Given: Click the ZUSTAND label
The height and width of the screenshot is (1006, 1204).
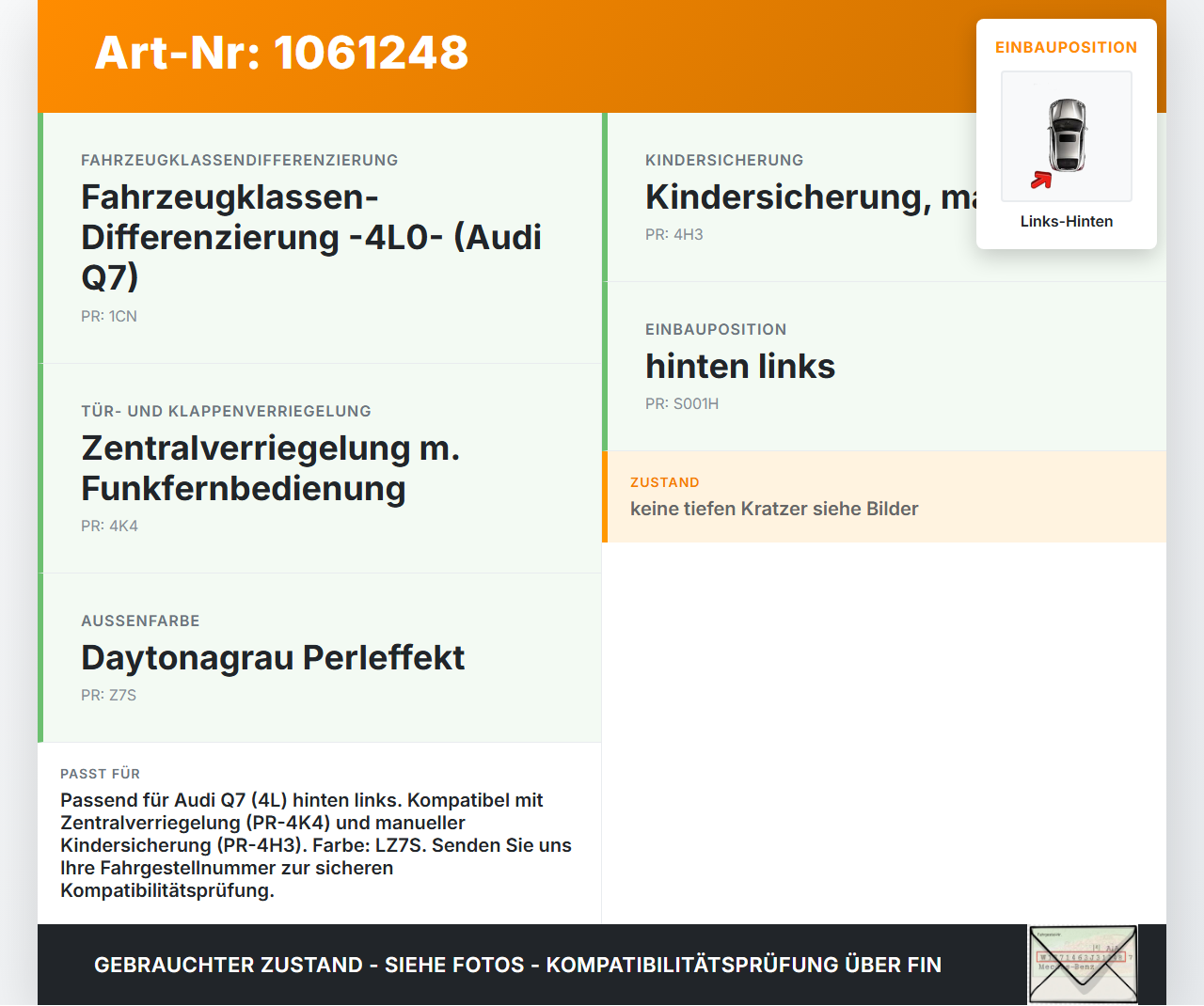Looking at the screenshot, I should click(665, 482).
